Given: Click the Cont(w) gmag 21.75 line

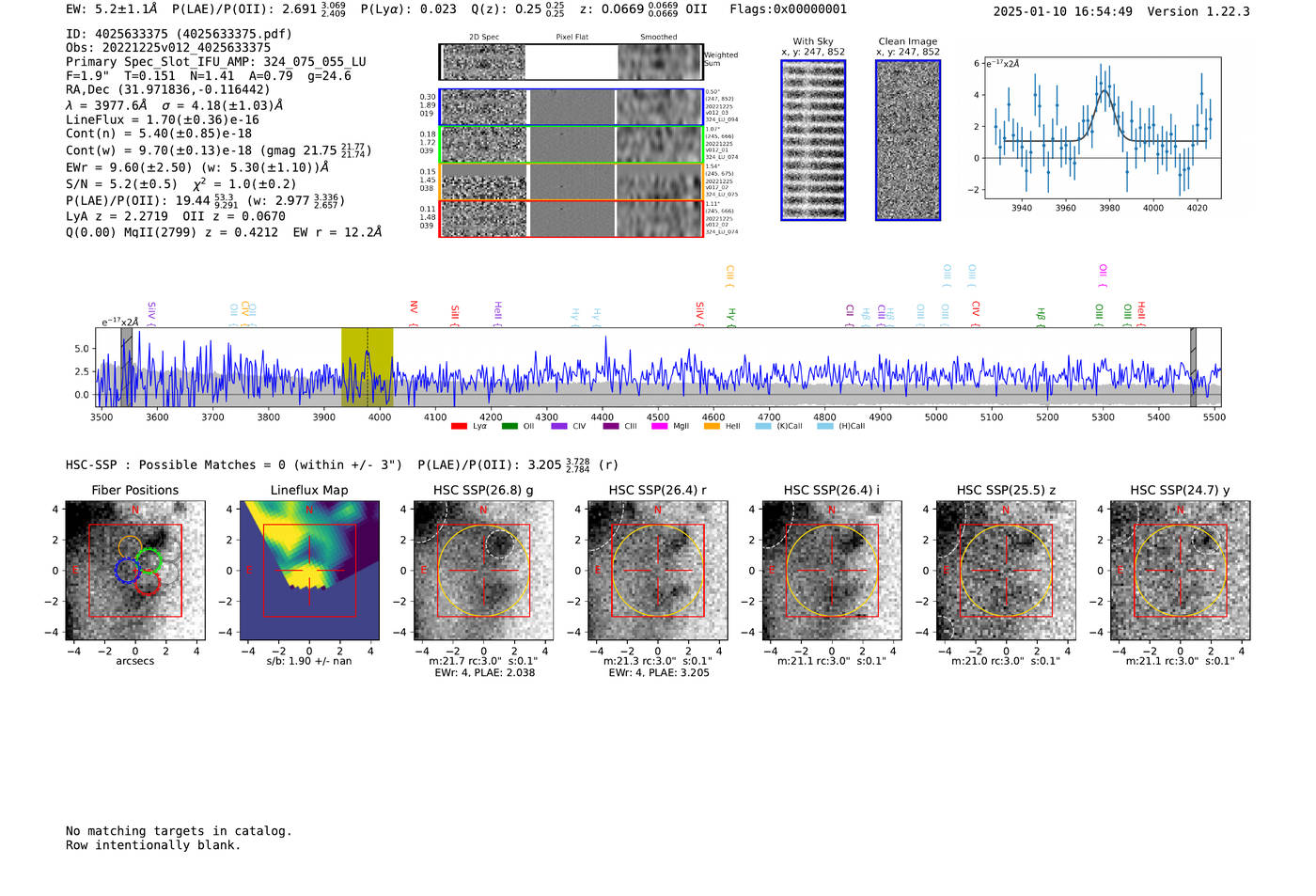Looking at the screenshot, I should [219, 150].
